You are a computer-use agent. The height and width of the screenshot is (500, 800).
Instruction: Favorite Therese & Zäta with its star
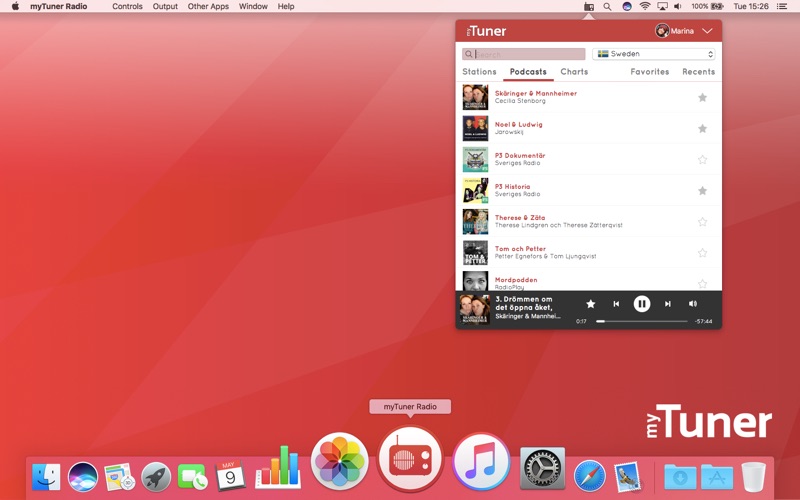pos(703,222)
